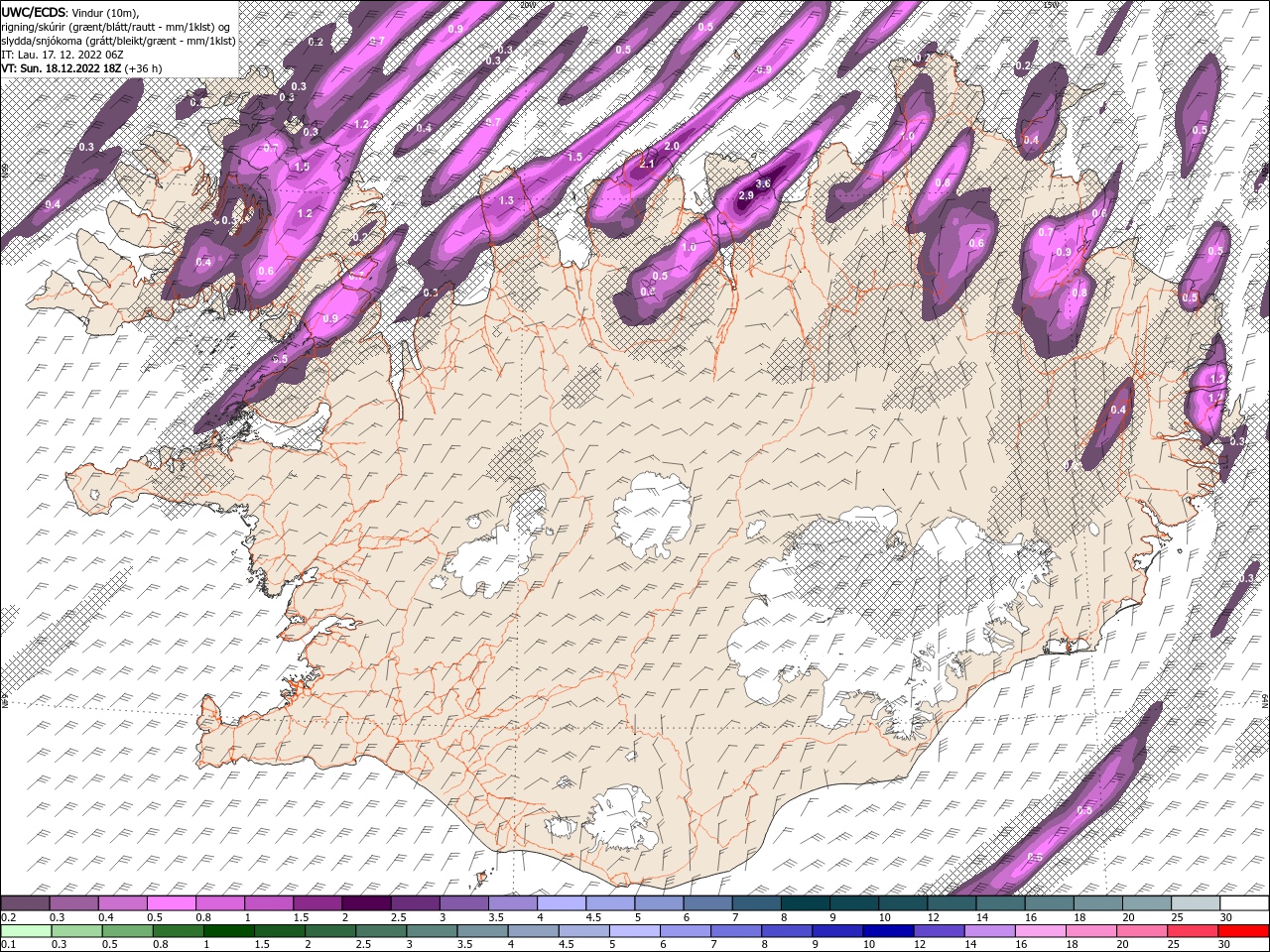Click the IT: Lau. 17. 12. 2022 06Z line

[62, 55]
